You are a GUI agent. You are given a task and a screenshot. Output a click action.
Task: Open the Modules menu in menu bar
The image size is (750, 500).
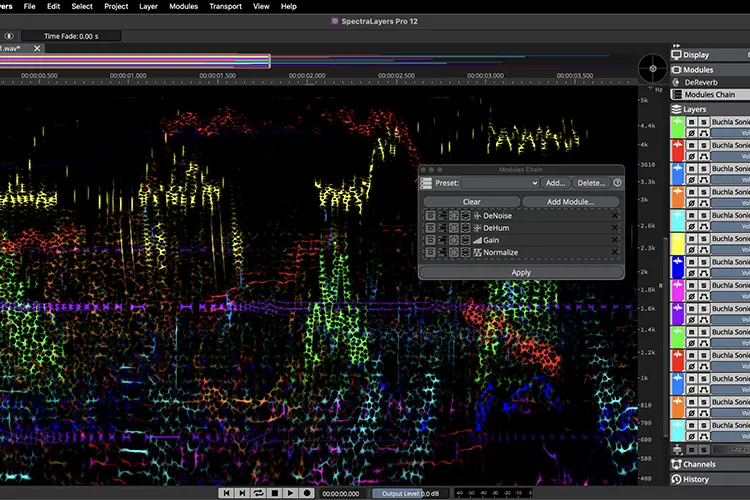click(x=183, y=6)
